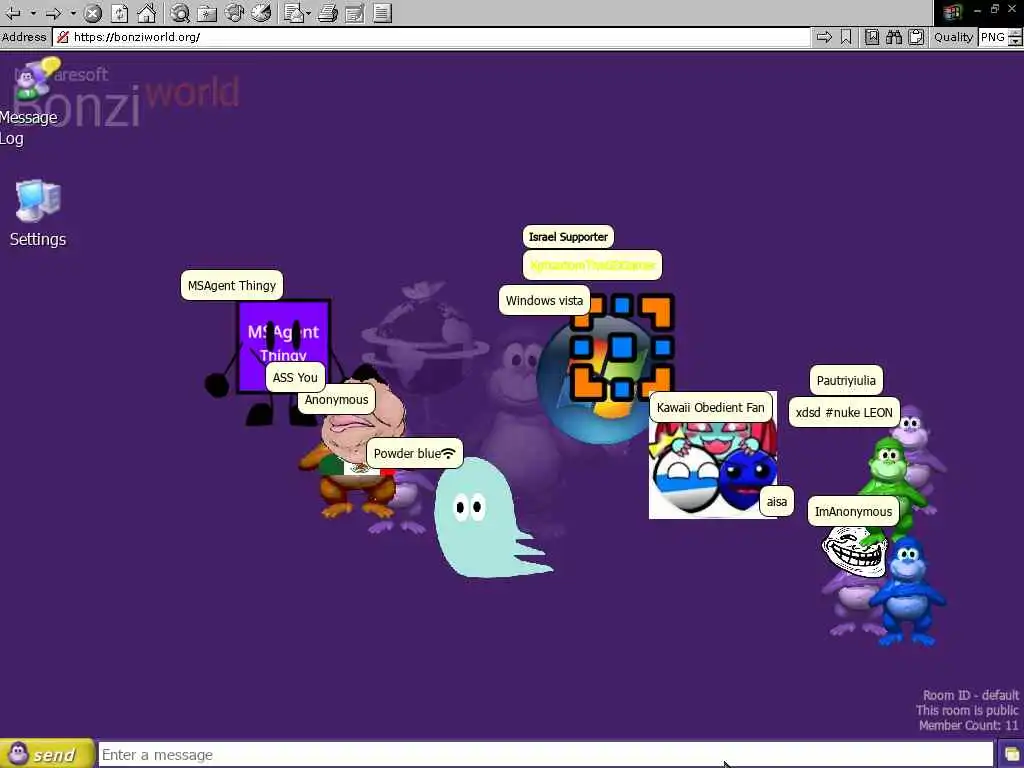Click the Go arrow beside address bar

[x=824, y=37]
